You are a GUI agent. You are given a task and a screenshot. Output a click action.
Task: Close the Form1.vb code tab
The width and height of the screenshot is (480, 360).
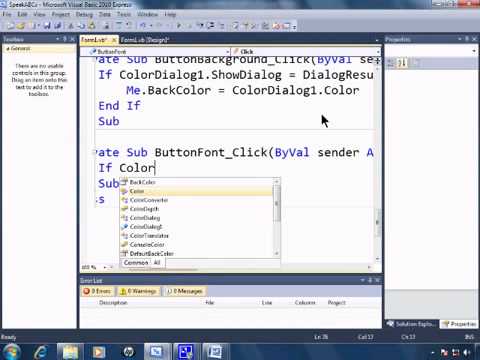114,40
